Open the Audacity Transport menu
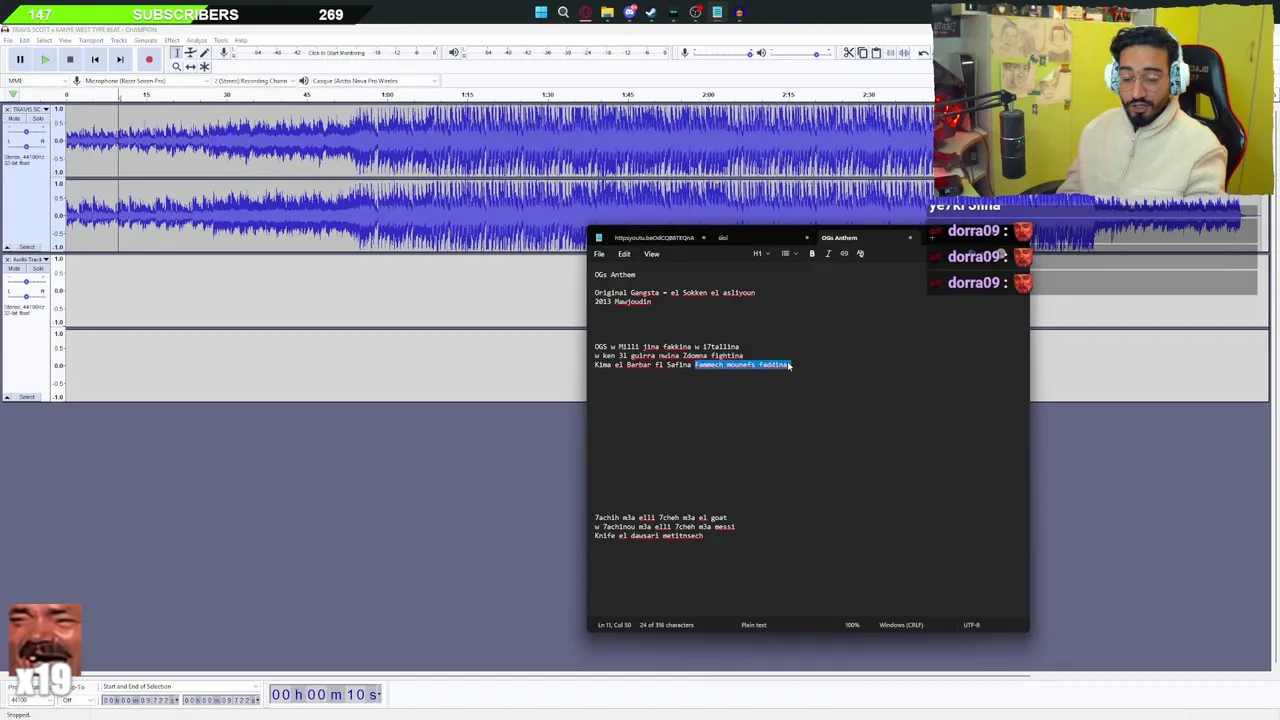 coord(90,40)
